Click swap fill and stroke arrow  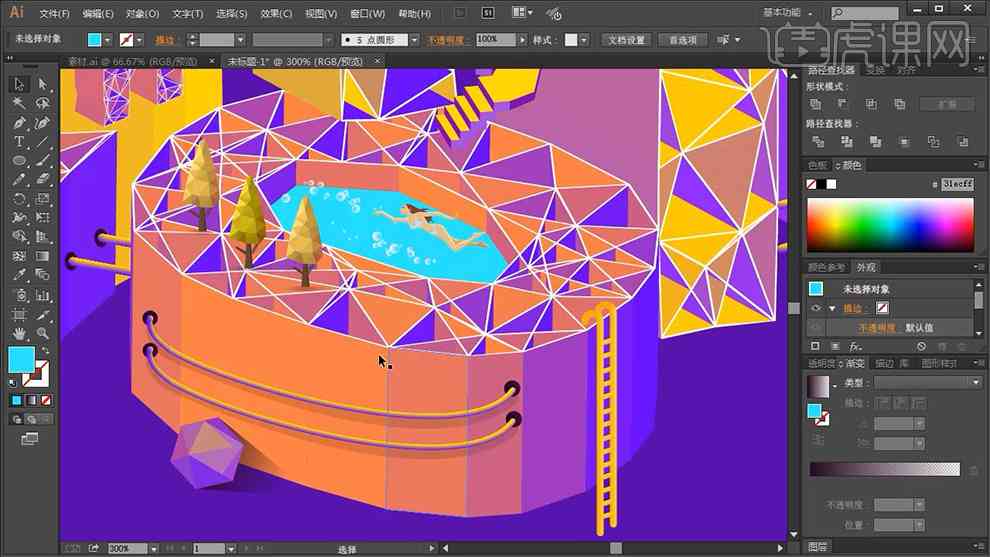pos(45,350)
